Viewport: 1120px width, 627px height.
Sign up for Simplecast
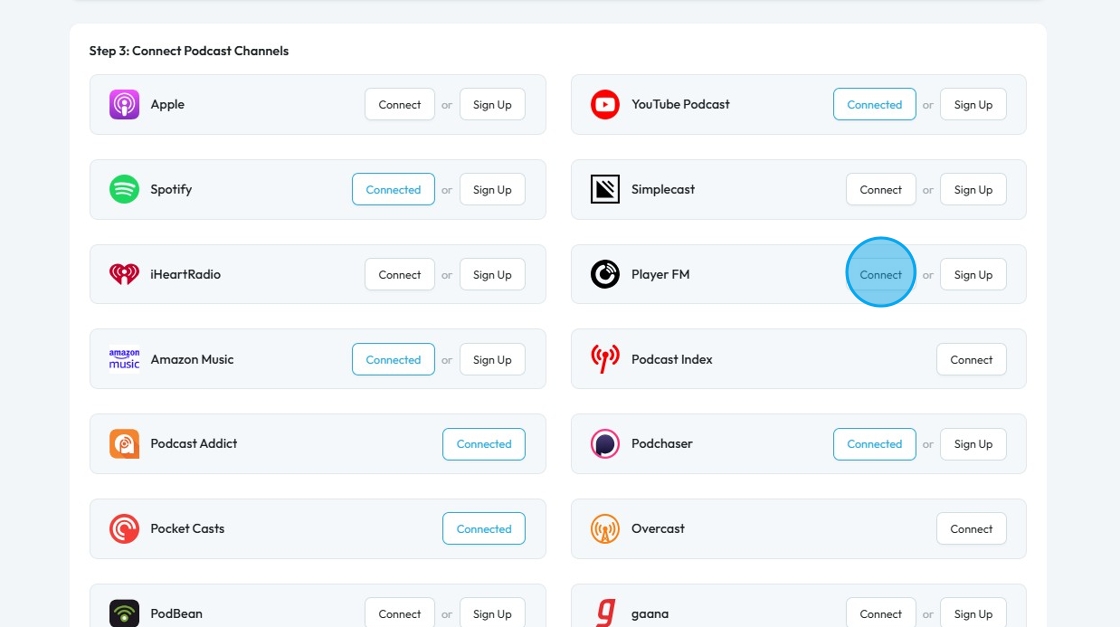tap(973, 189)
